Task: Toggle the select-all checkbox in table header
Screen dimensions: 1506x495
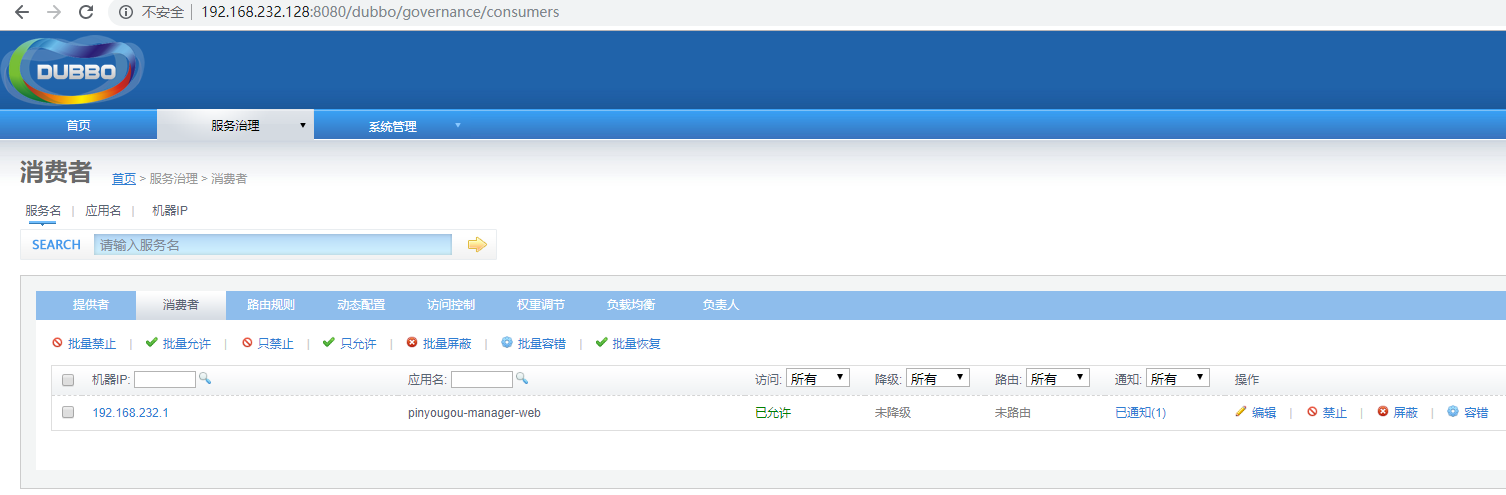Action: coord(68,380)
